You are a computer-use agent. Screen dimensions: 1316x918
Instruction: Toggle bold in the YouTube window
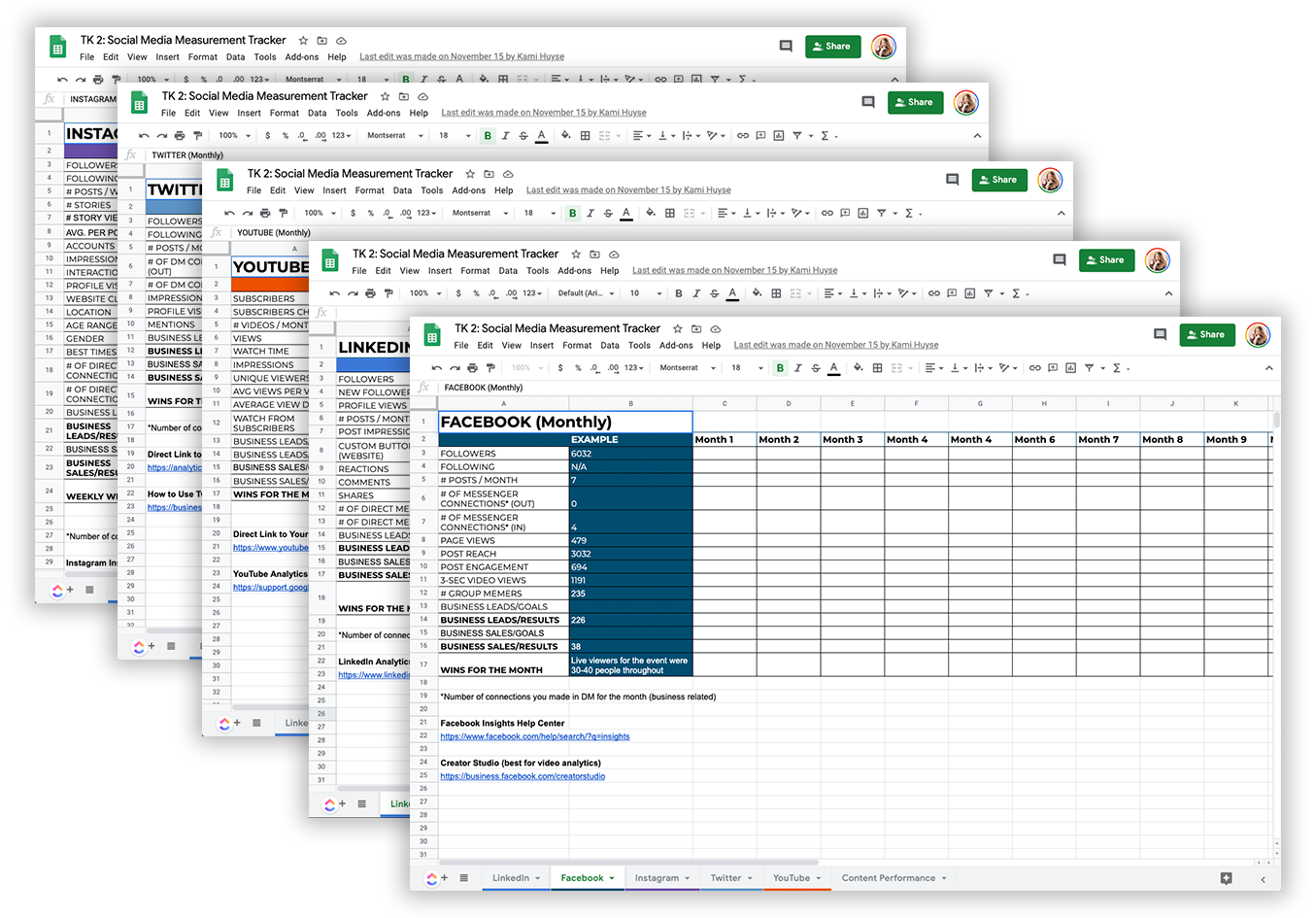click(x=572, y=213)
